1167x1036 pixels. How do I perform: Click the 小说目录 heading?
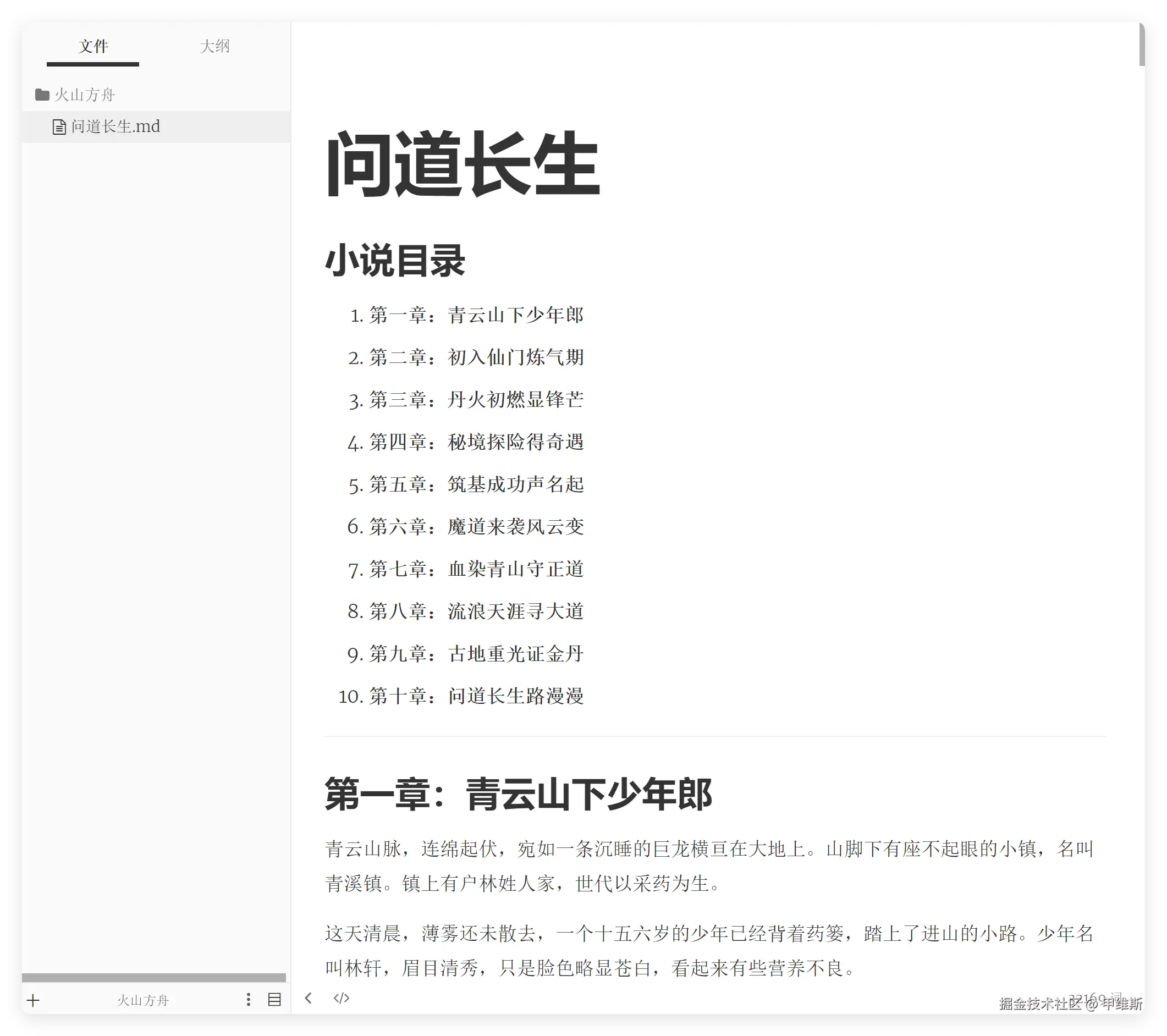coord(395,261)
